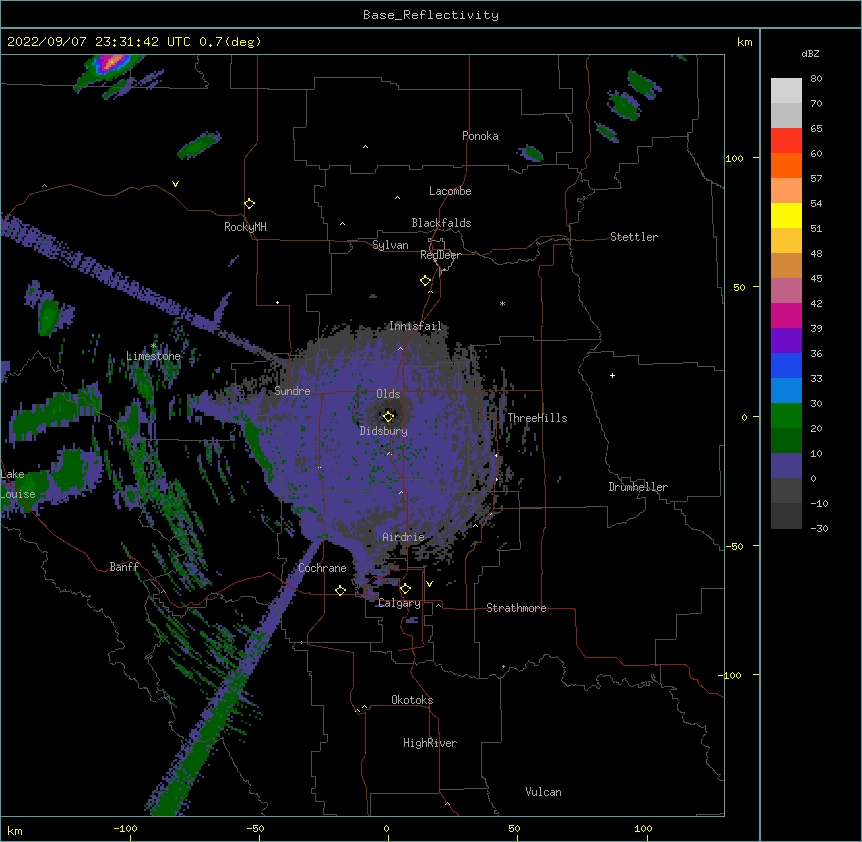Click the yellow diamond marker below Cochrane
This screenshot has width=862, height=842.
click(x=340, y=590)
